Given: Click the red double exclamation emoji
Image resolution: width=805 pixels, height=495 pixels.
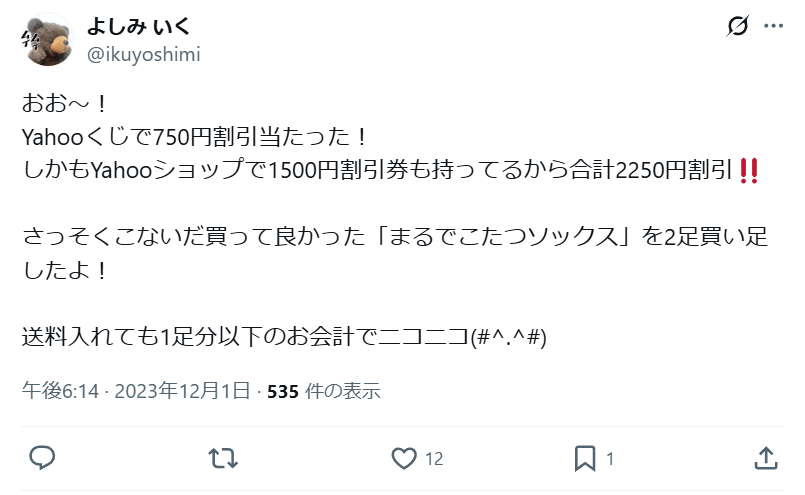Looking at the screenshot, I should click(749, 170).
